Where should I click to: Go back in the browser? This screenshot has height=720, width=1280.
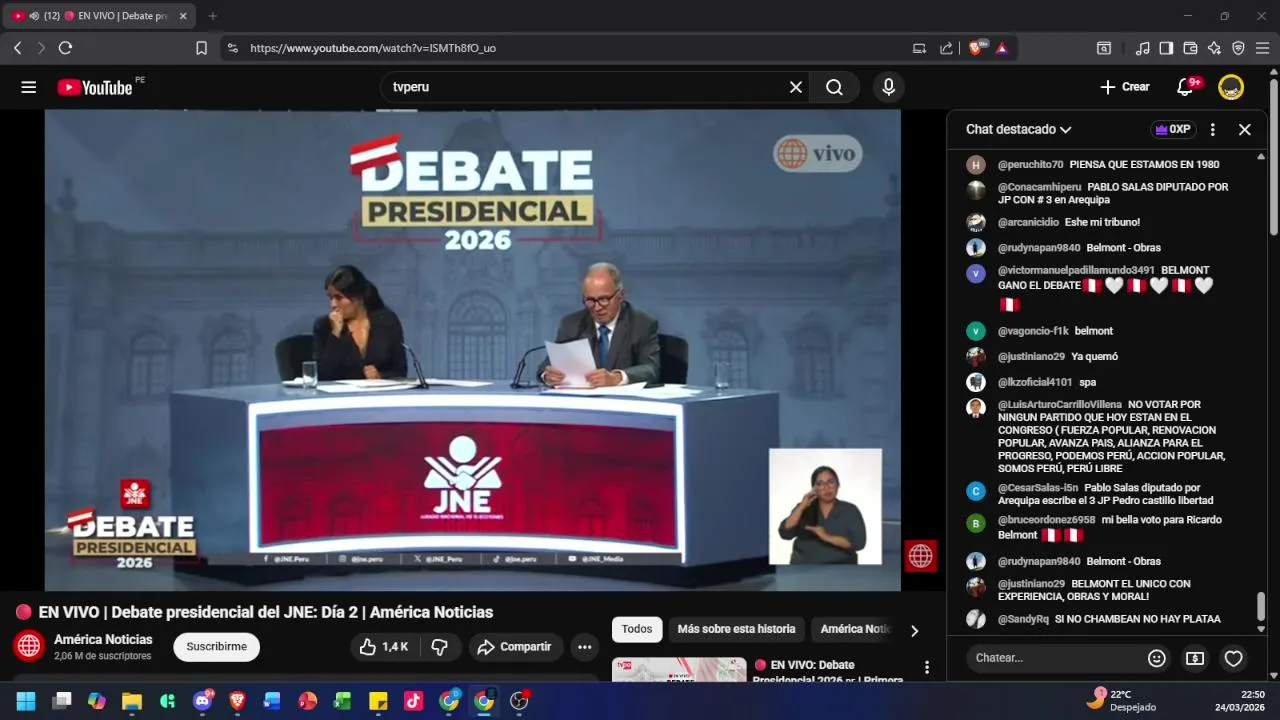click(17, 48)
